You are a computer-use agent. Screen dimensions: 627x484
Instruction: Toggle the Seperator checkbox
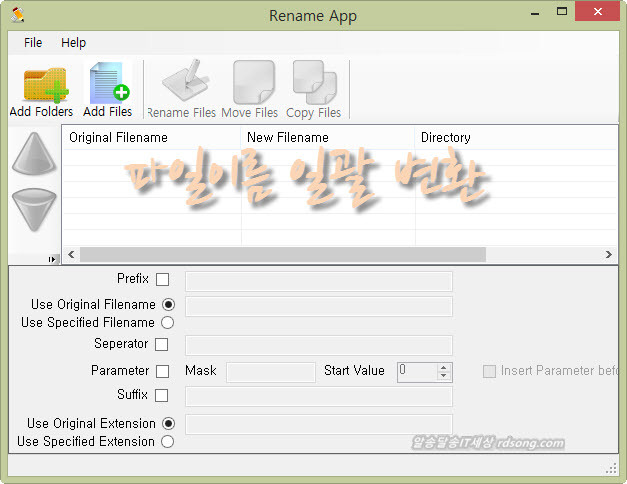pyautogui.click(x=162, y=345)
